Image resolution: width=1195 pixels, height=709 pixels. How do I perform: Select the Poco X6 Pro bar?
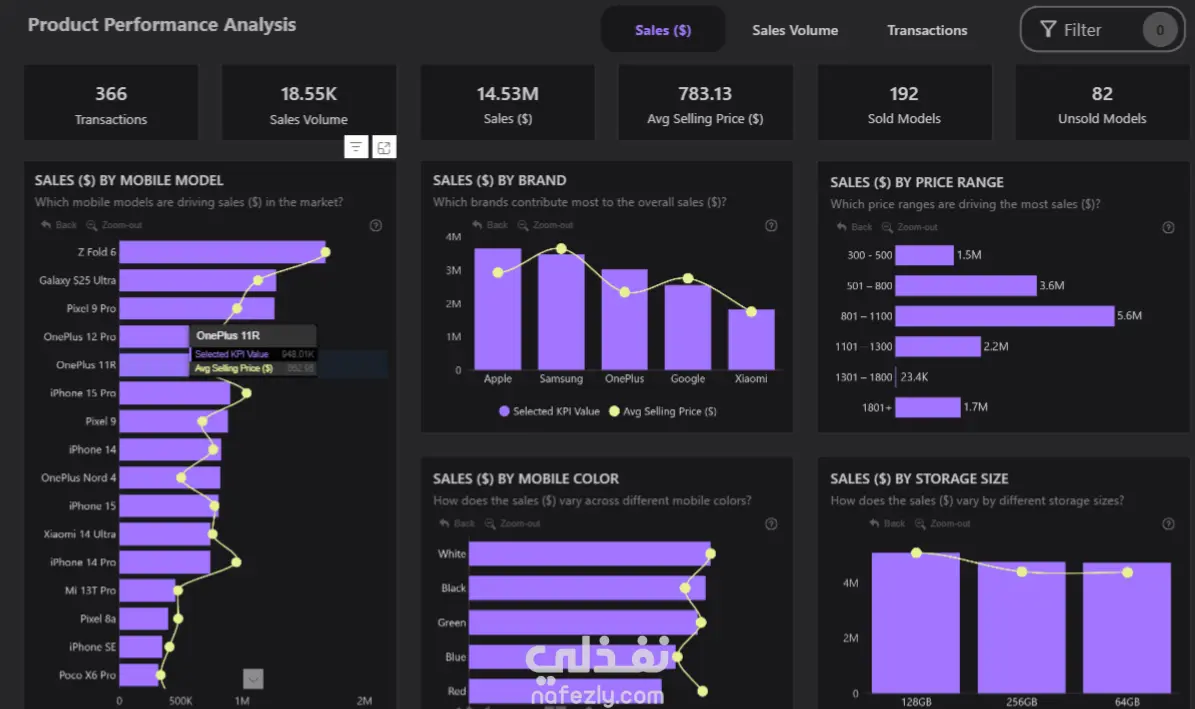click(139, 675)
